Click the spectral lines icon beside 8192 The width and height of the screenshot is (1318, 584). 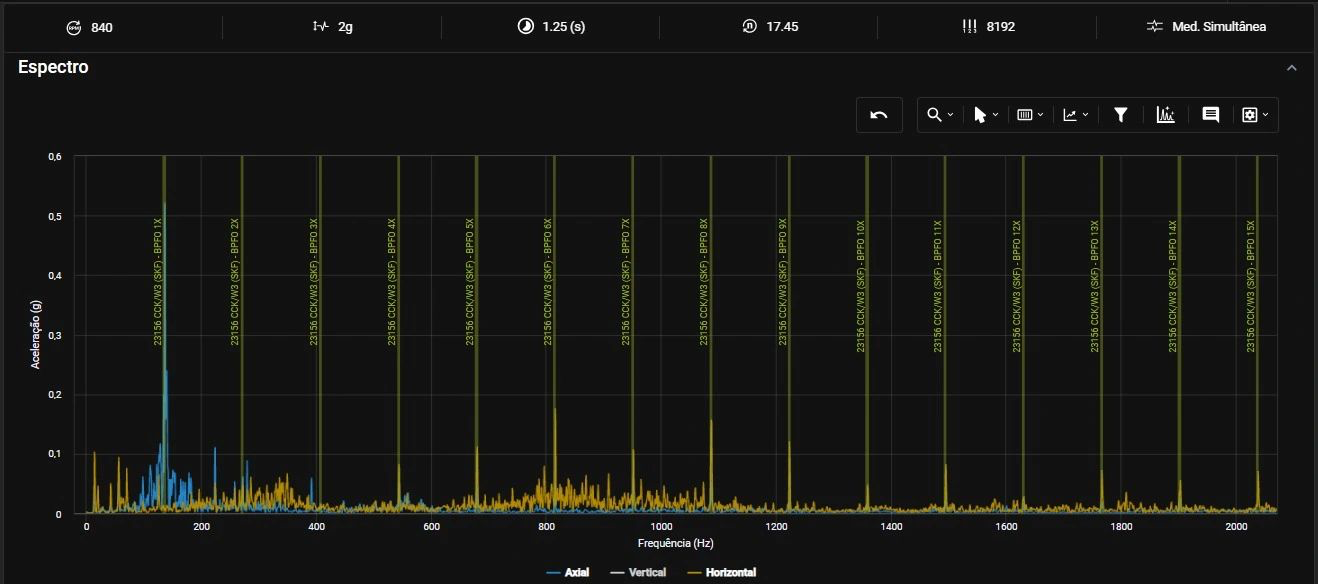coord(969,27)
